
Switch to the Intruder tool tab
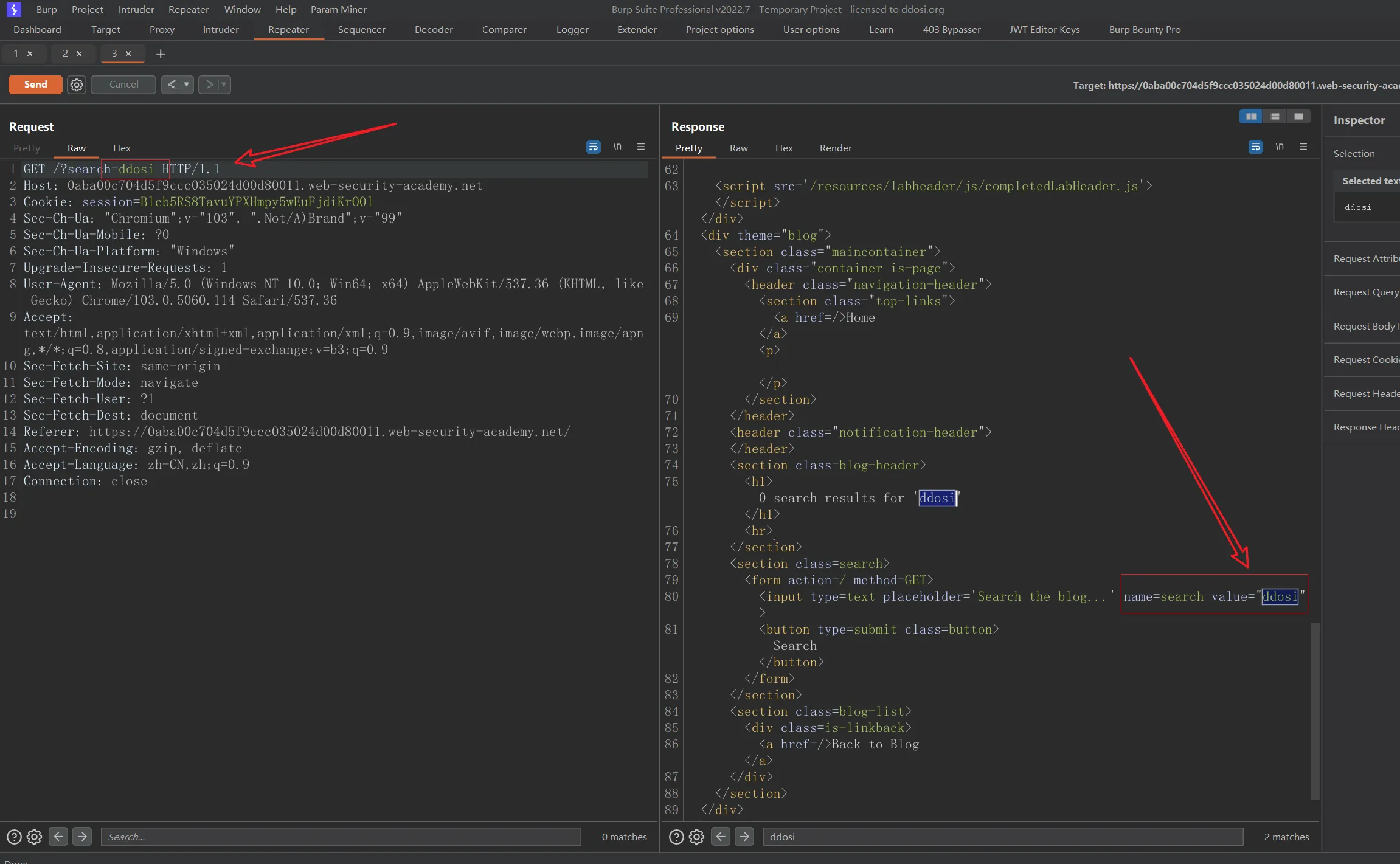pyautogui.click(x=221, y=29)
